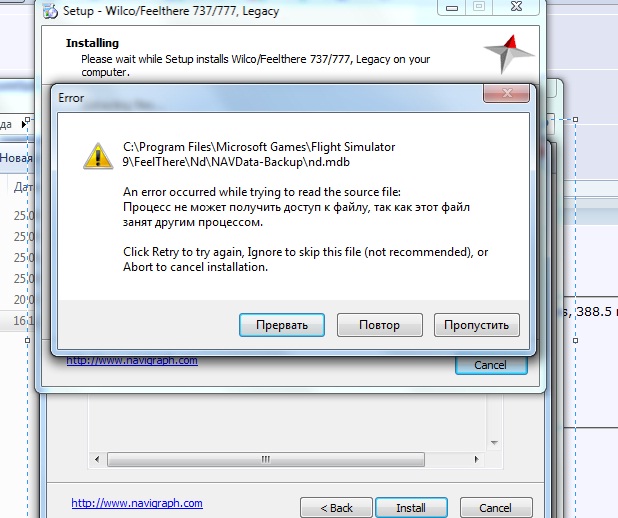618x518 pixels.
Task: Click the highlighted Cancel button in Setup window
Action: coord(491,365)
